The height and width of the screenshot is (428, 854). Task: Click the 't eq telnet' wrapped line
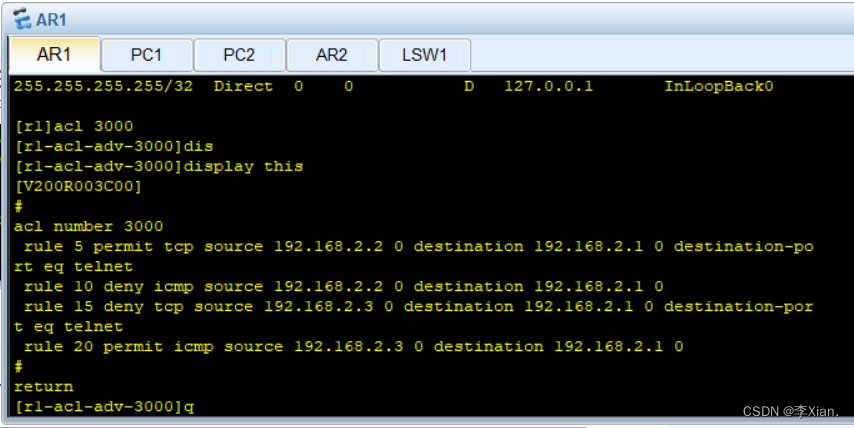click(69, 327)
